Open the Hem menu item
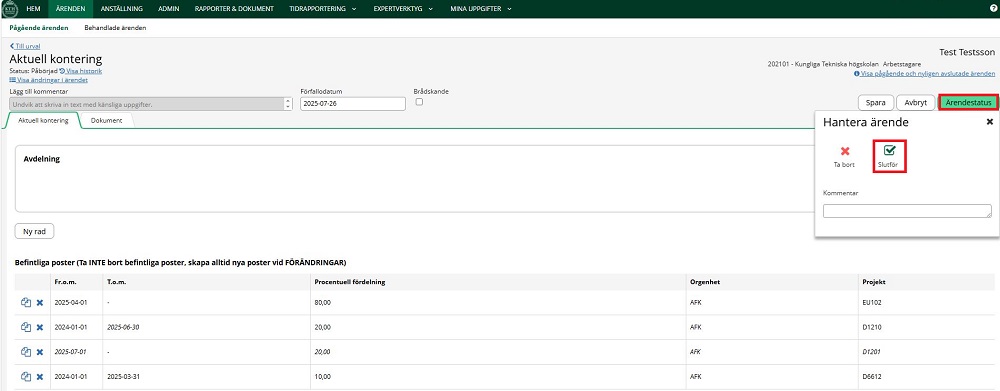The image size is (1000, 391). pos(34,9)
